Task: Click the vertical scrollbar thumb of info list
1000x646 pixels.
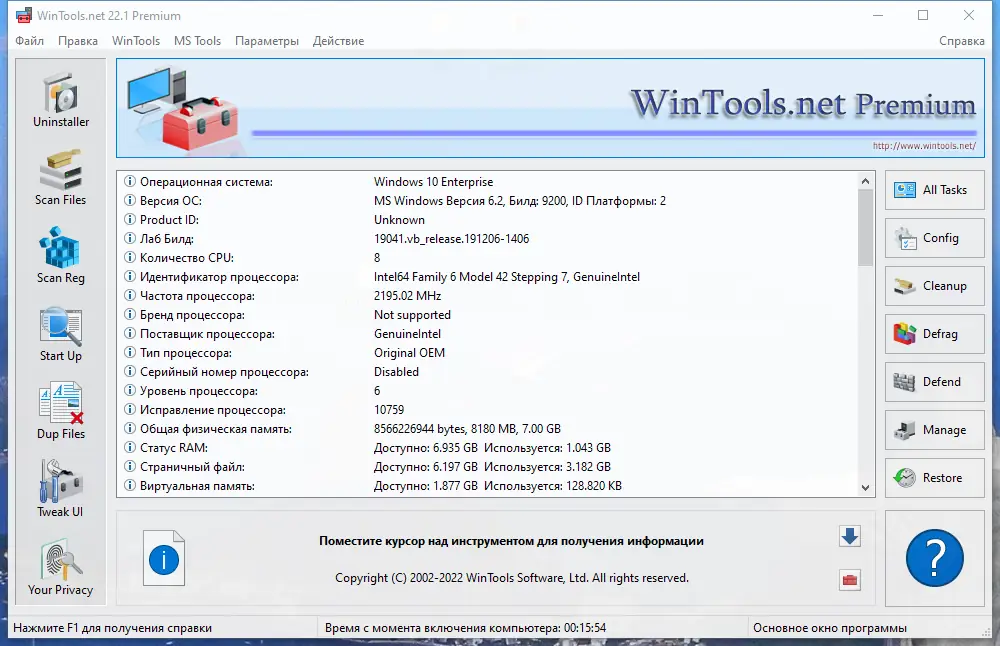Action: tap(865, 227)
